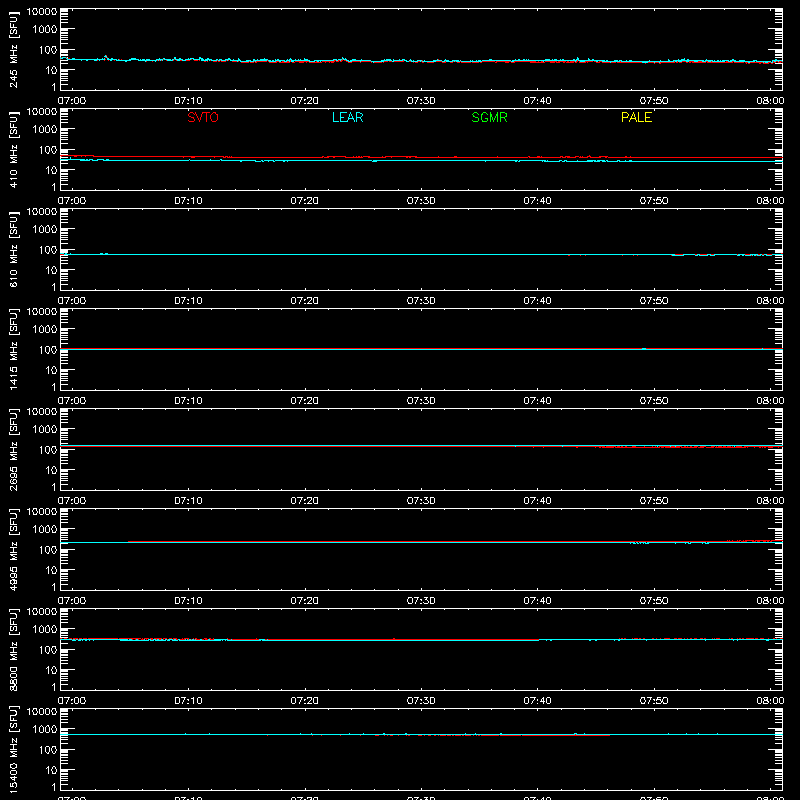Click the 07:20 time label of the 4995 MHz panel
800x800 pixels.
(305, 601)
